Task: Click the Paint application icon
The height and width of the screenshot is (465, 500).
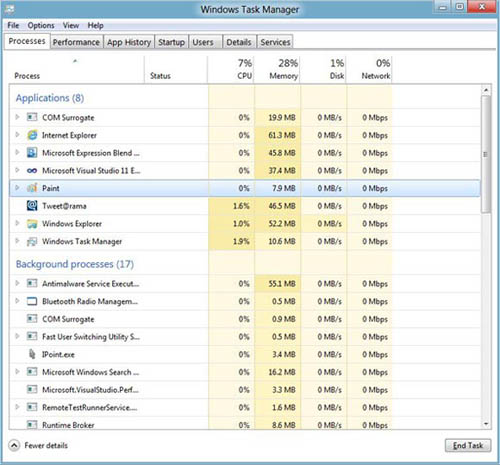Action: pyautogui.click(x=32, y=188)
